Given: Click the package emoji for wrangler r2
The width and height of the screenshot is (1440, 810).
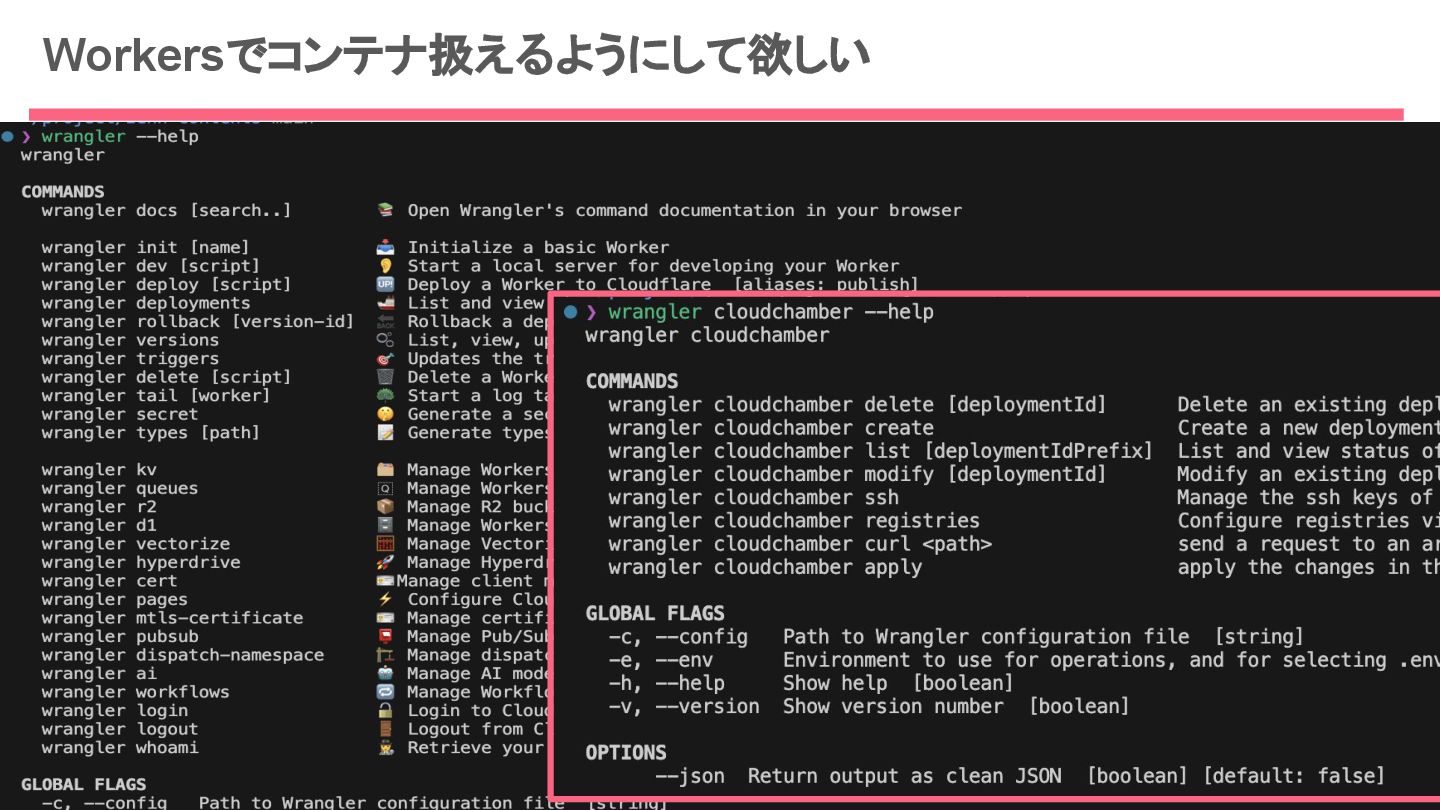Looking at the screenshot, I should 385,507.
